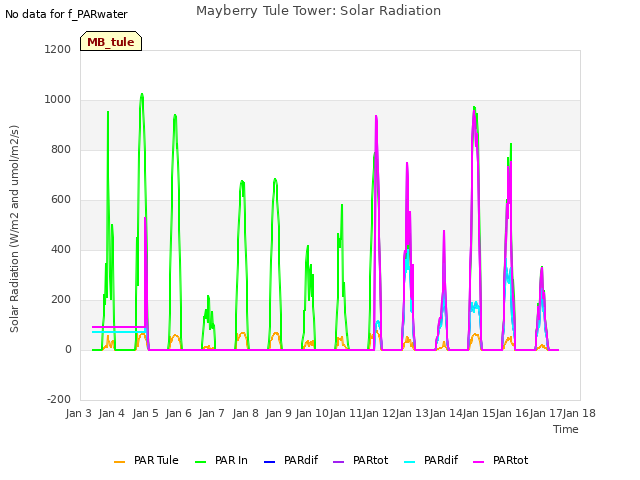Click the 'Jan 5' x-axis tick label

pyautogui.click(x=146, y=413)
